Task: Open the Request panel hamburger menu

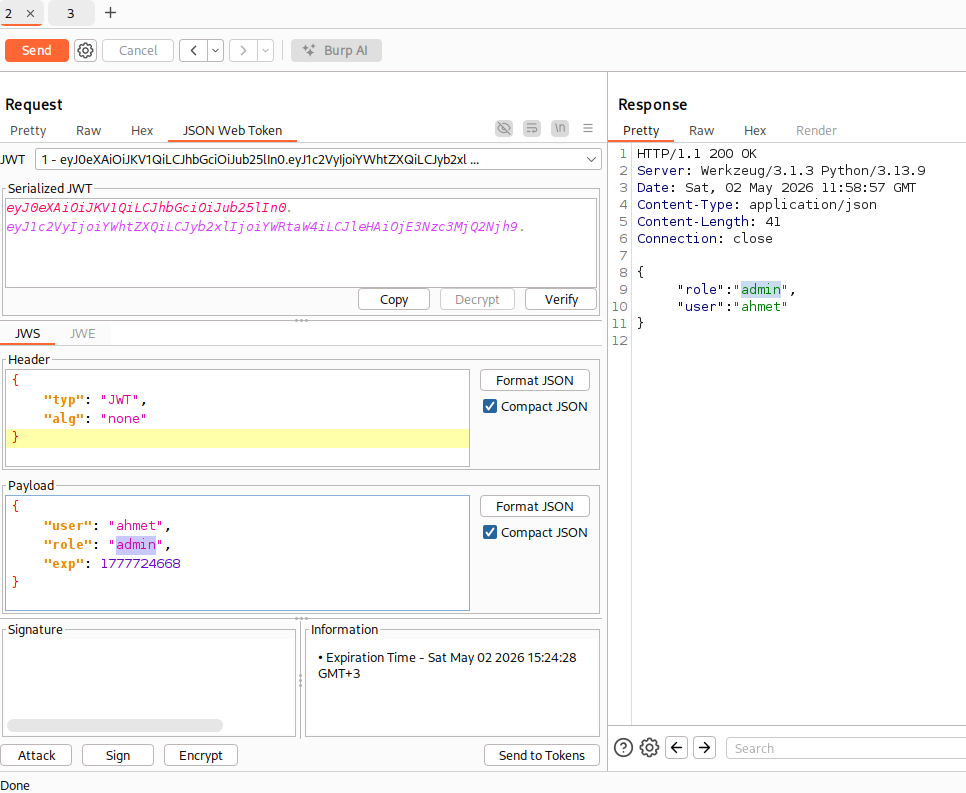Action: pos(588,128)
